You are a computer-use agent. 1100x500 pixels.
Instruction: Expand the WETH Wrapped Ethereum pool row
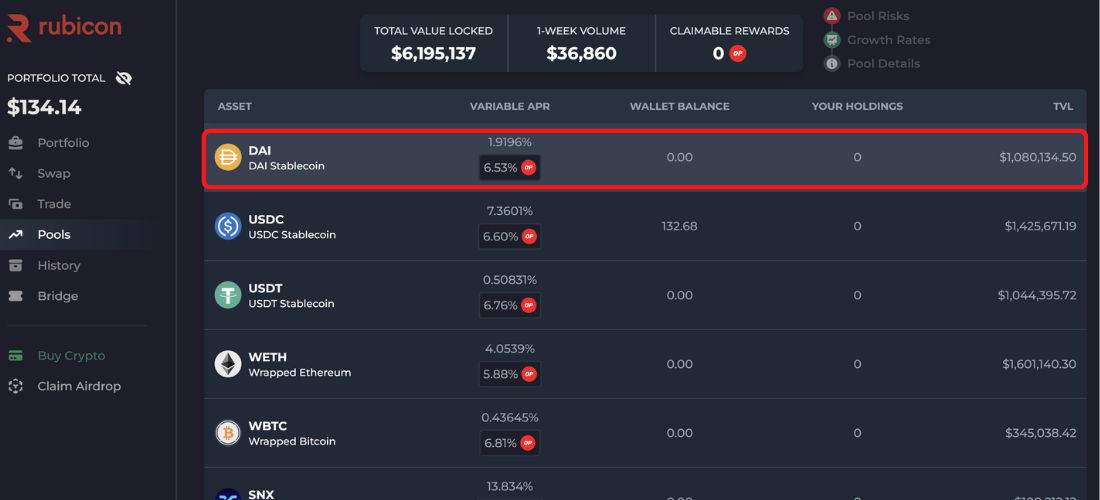point(645,364)
